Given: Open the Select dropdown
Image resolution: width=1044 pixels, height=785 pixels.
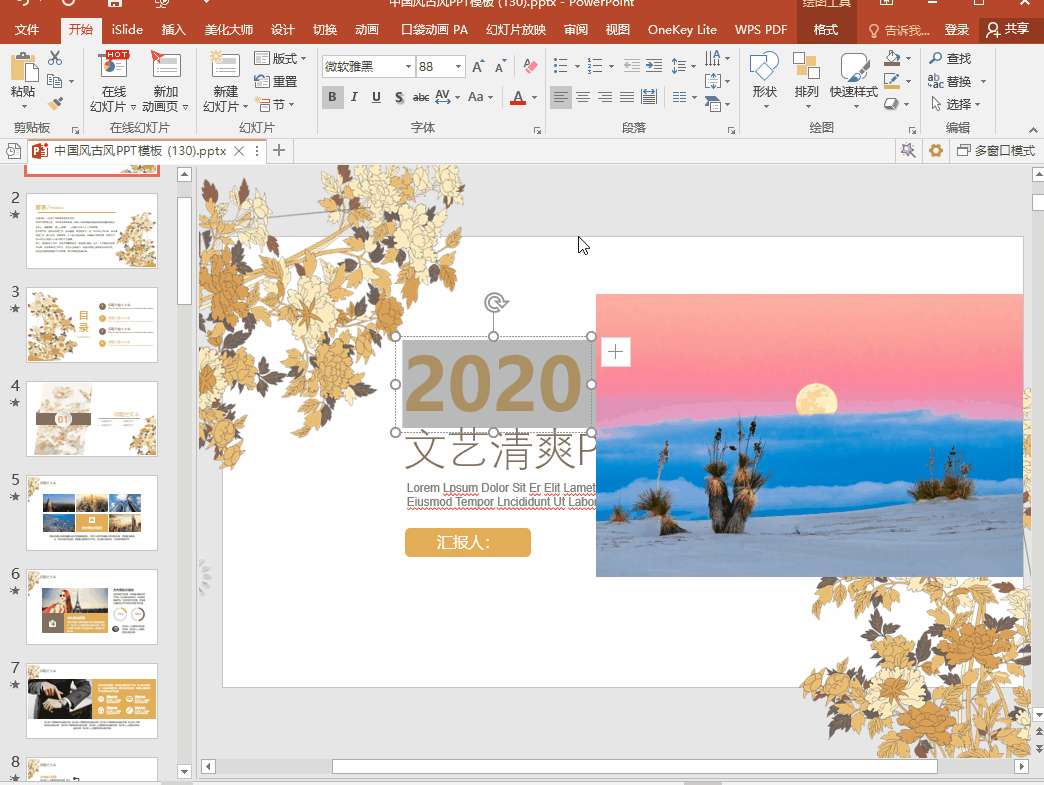Looking at the screenshot, I should point(955,104).
